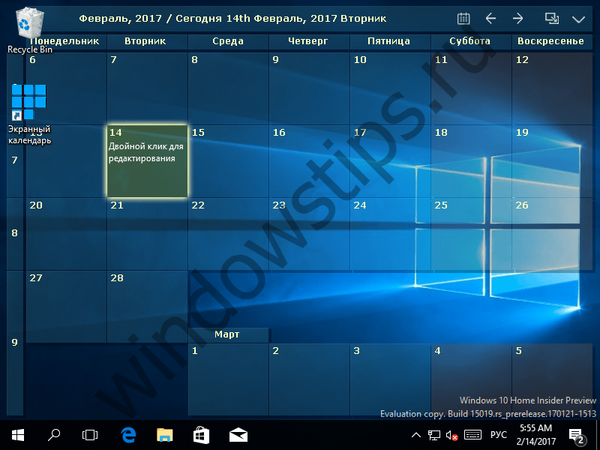Select March day 5
The height and width of the screenshot is (450, 600).
tap(552, 379)
